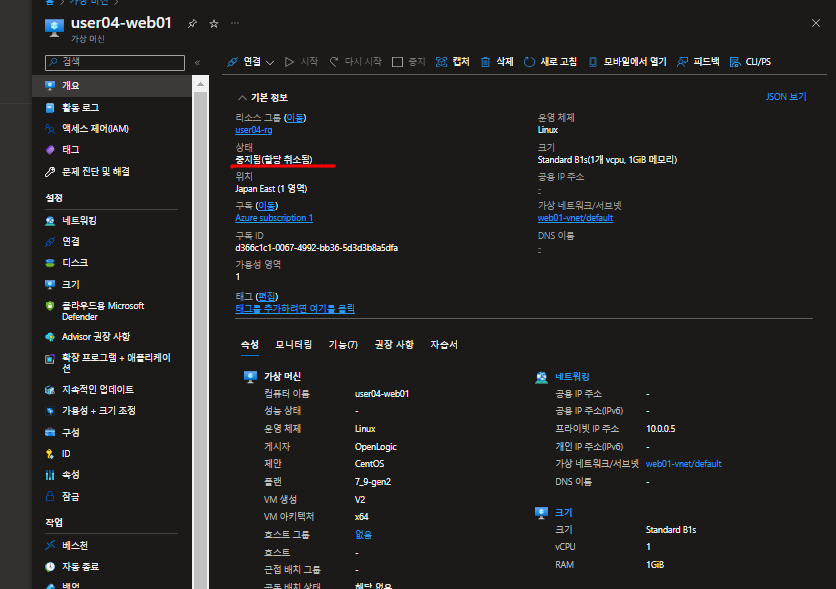Open the 연결 dropdown in toolbar

250,62
